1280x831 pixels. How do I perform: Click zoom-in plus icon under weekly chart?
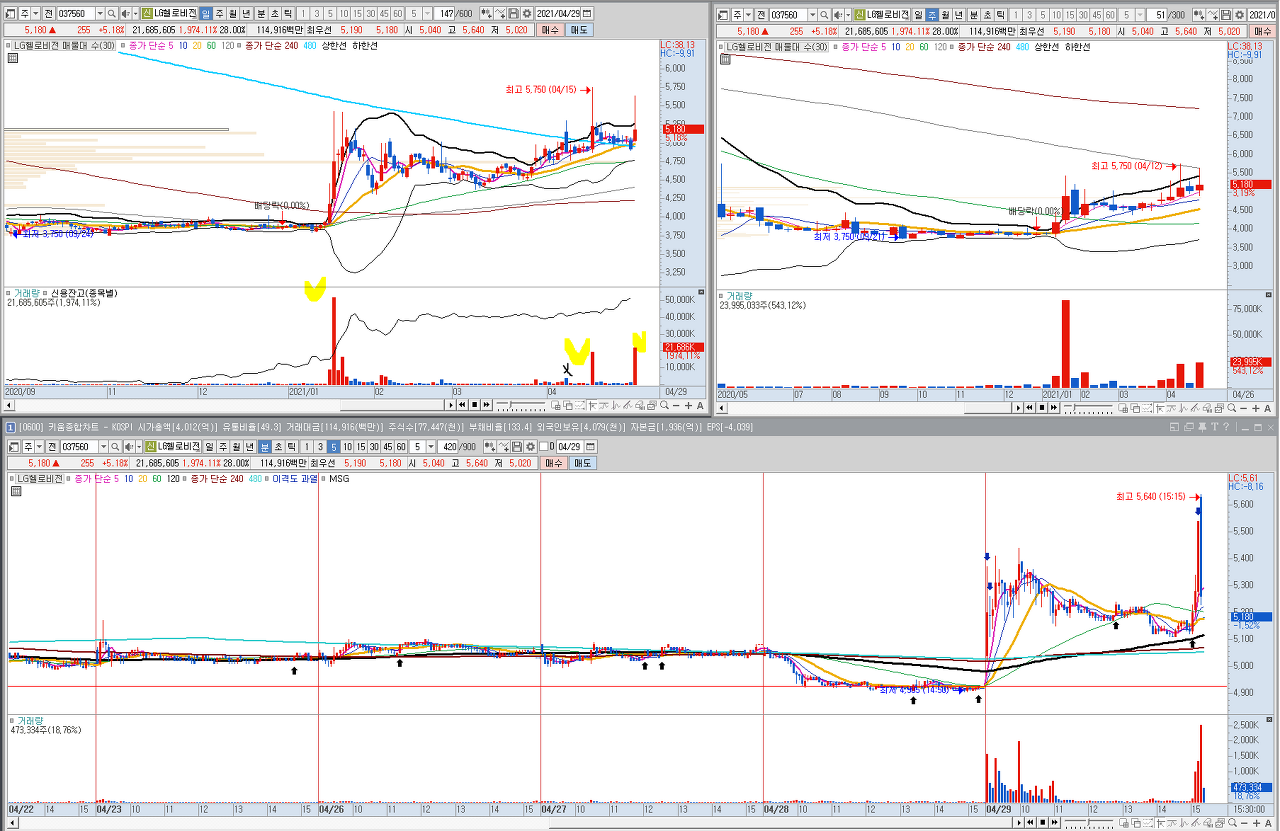[x=1255, y=407]
